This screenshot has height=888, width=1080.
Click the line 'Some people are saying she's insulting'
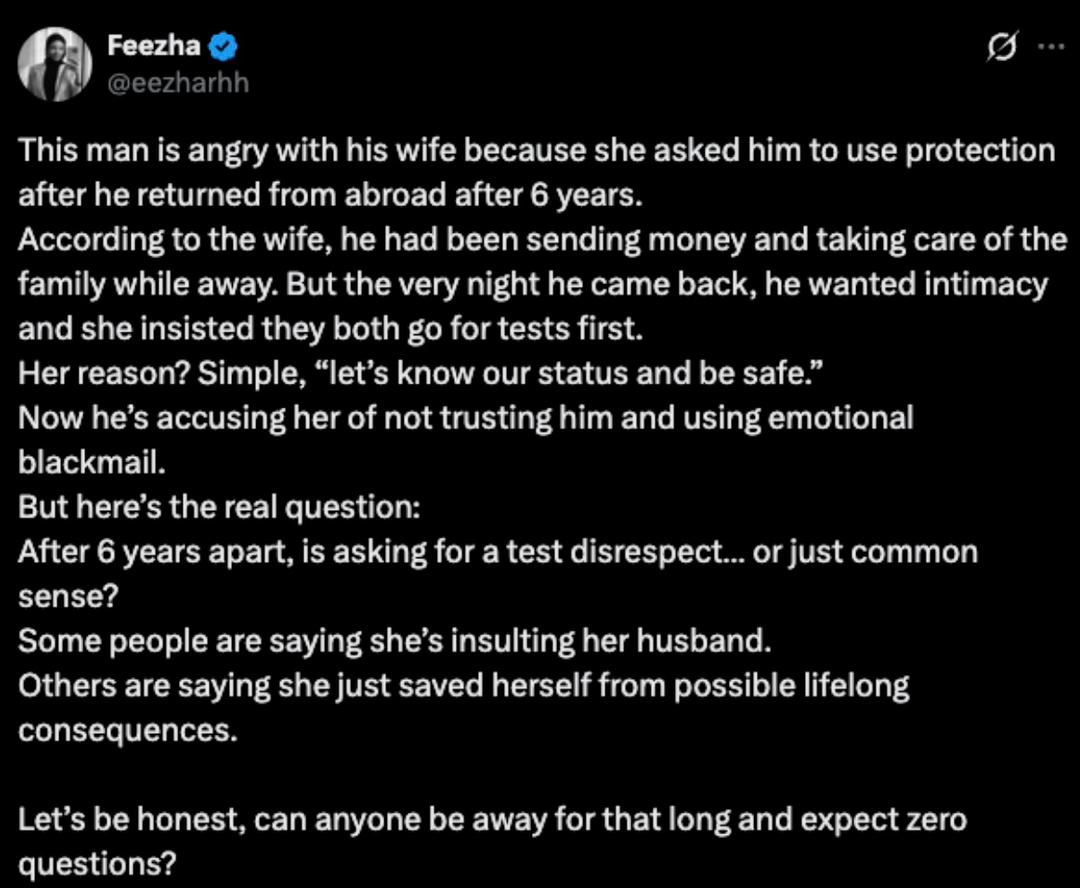click(x=394, y=640)
